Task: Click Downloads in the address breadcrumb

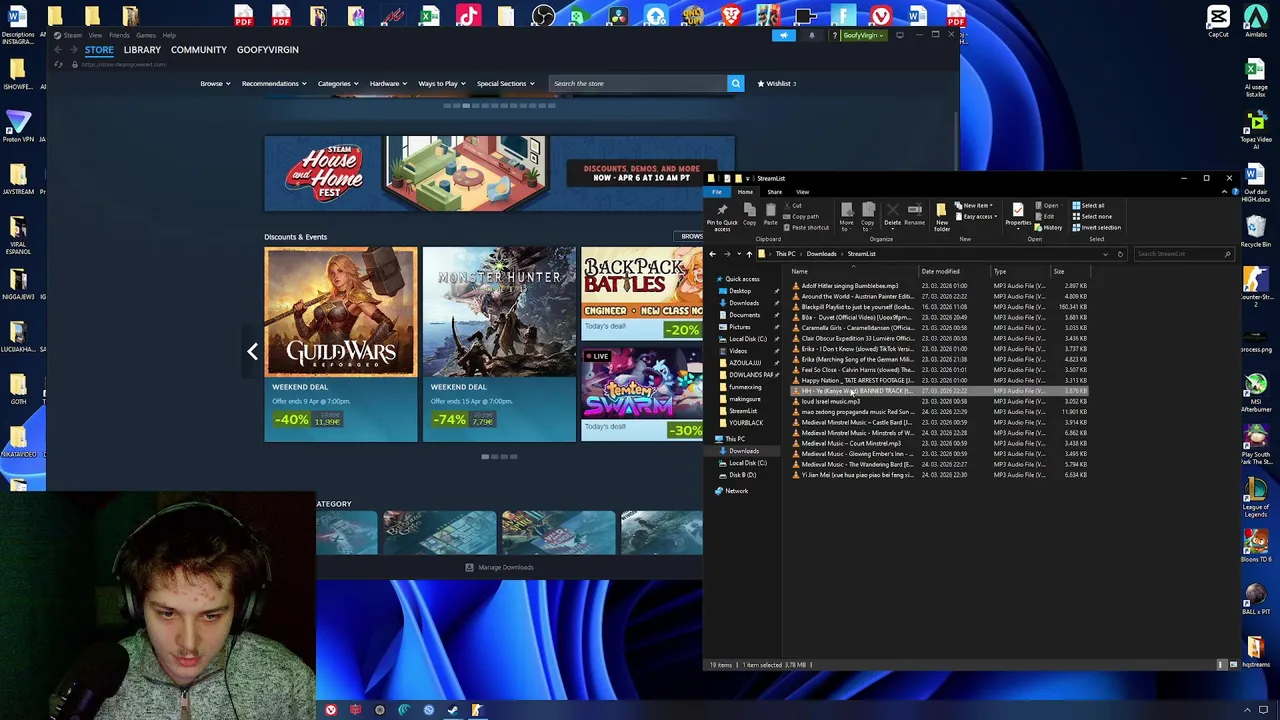Action: pos(821,254)
